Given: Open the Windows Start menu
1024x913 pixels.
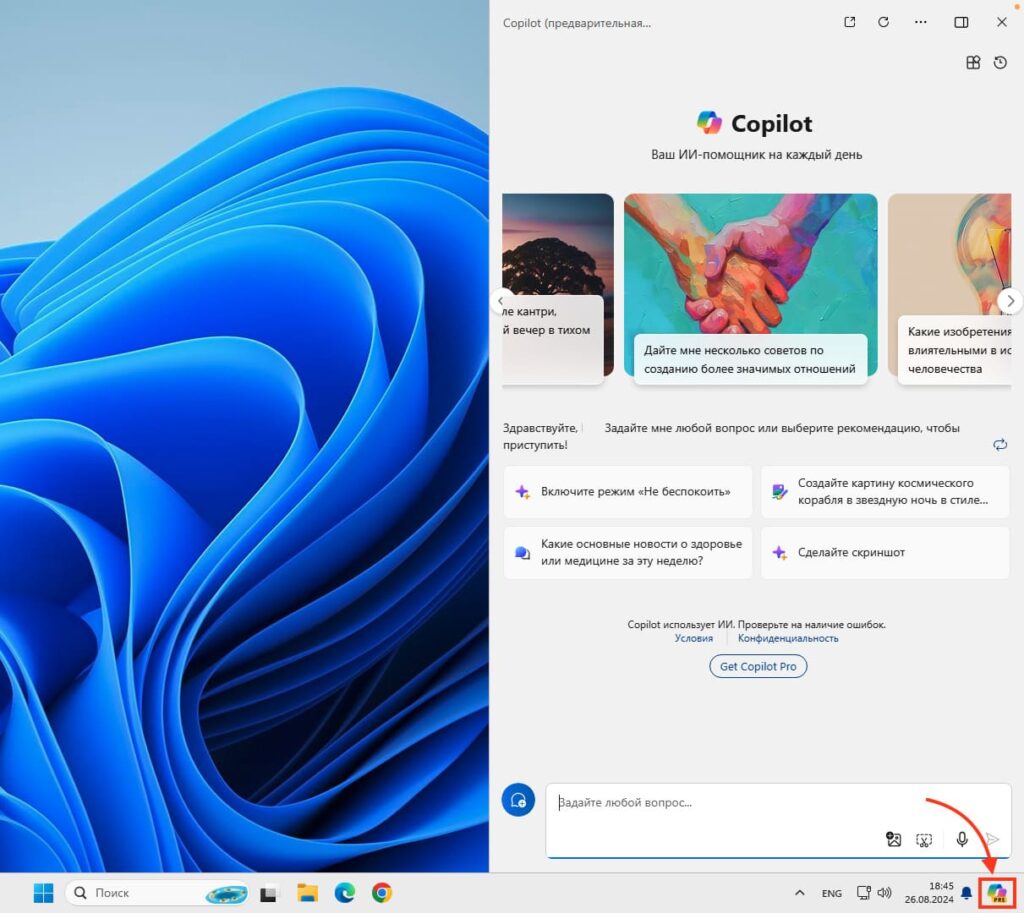Looking at the screenshot, I should click(x=44, y=893).
